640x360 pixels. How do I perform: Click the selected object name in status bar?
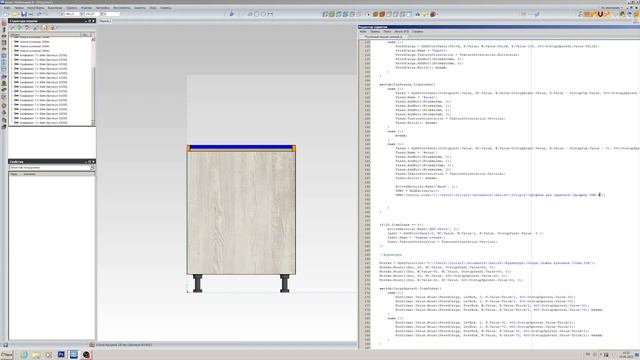pos(124,345)
